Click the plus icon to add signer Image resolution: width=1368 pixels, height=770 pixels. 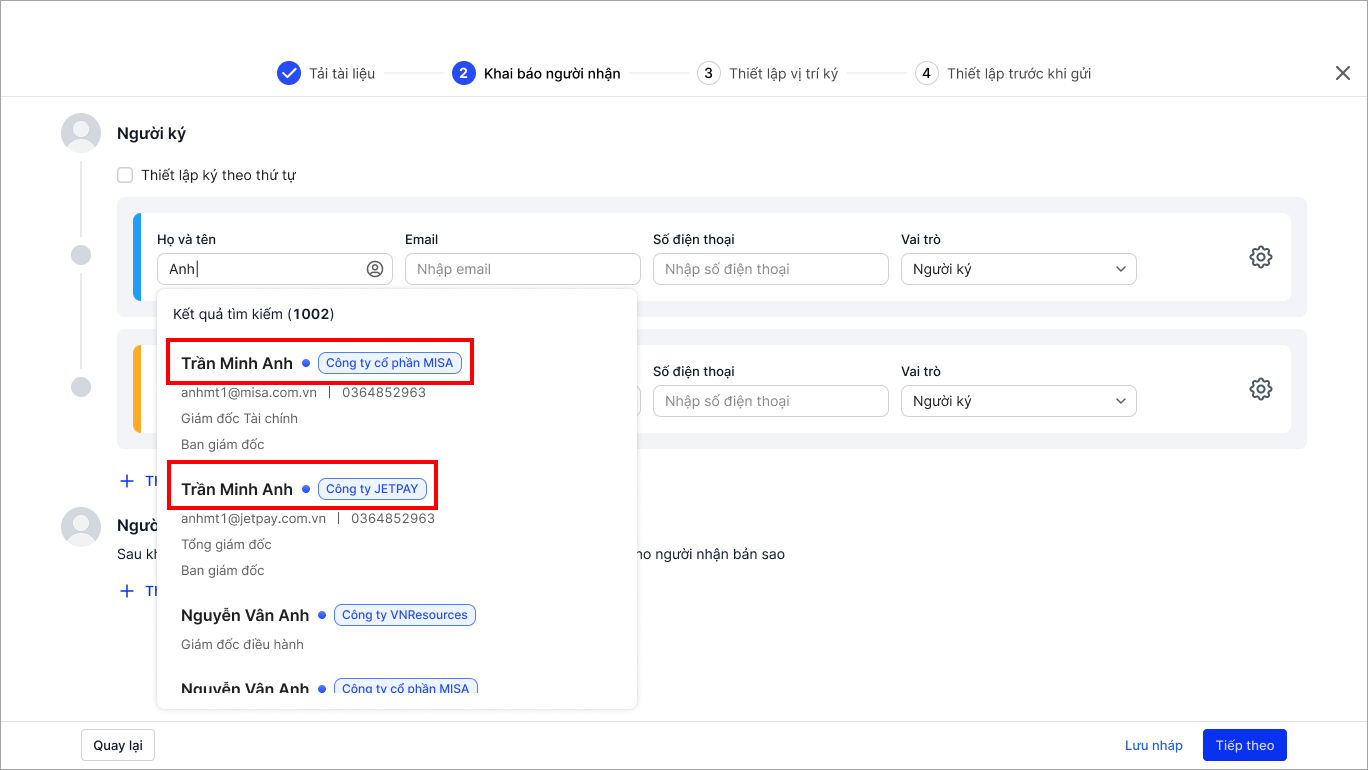click(x=127, y=481)
